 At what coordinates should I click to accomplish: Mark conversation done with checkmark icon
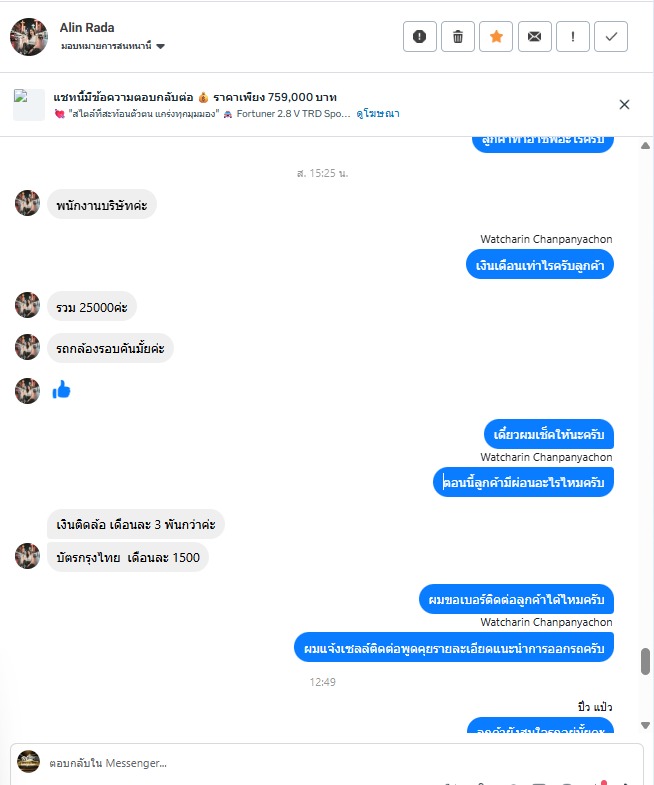pyautogui.click(x=611, y=37)
